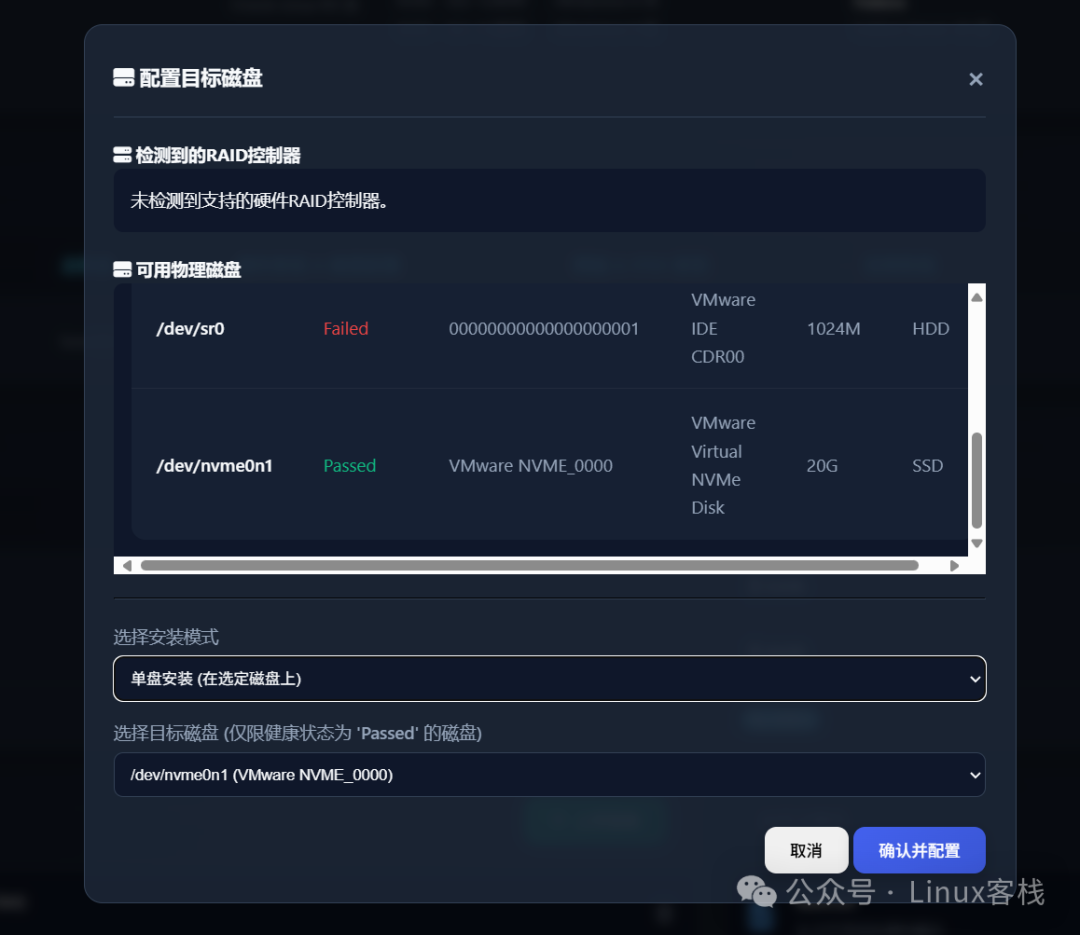This screenshot has height=935, width=1080.
Task: Click the disk table's right scroll arrow
Action: tap(954, 566)
